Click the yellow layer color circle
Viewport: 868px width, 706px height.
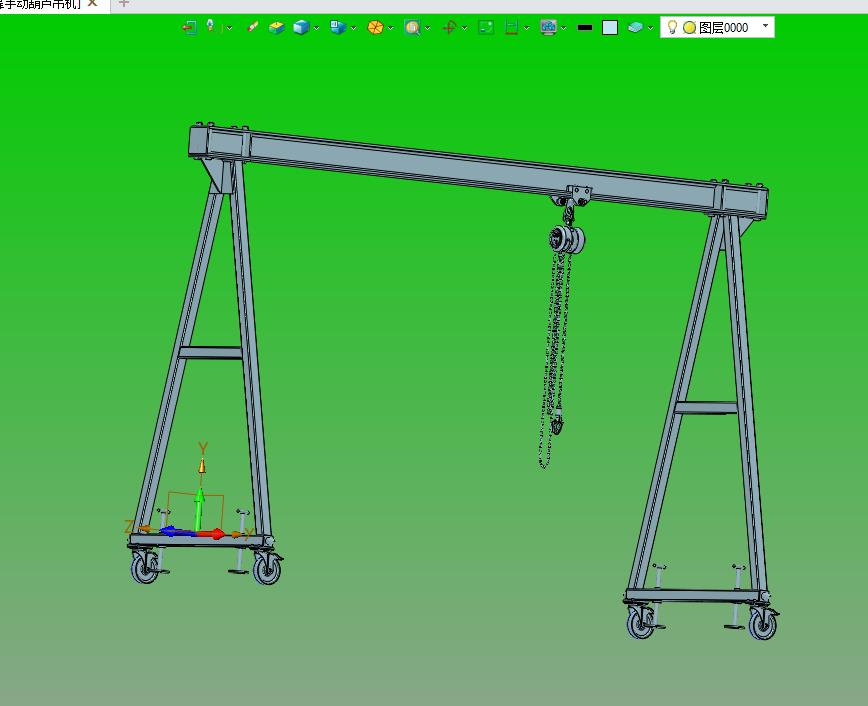(x=689, y=28)
